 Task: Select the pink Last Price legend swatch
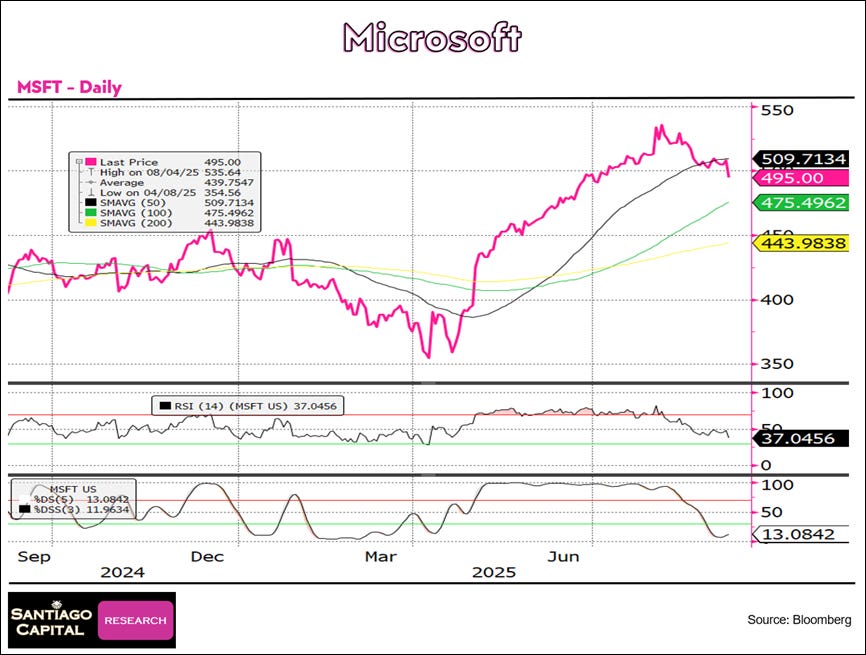pyautogui.click(x=91, y=162)
